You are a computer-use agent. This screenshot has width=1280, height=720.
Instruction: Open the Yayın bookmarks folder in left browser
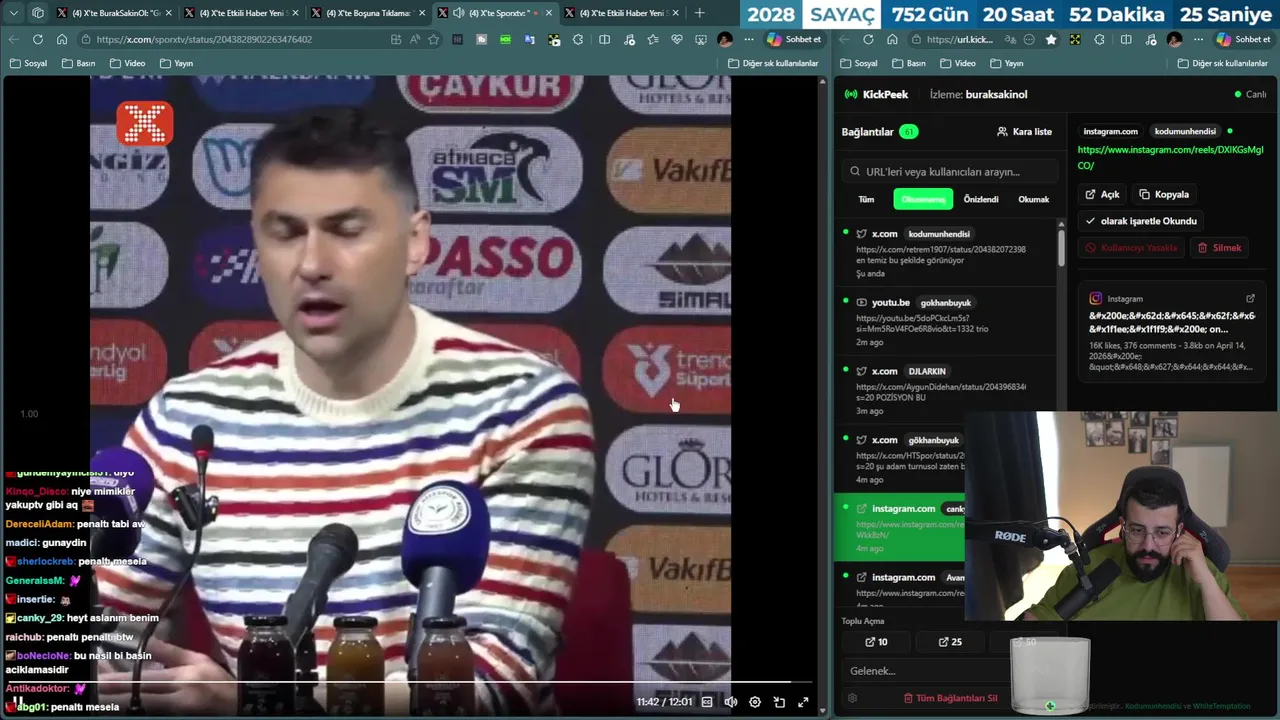click(176, 63)
